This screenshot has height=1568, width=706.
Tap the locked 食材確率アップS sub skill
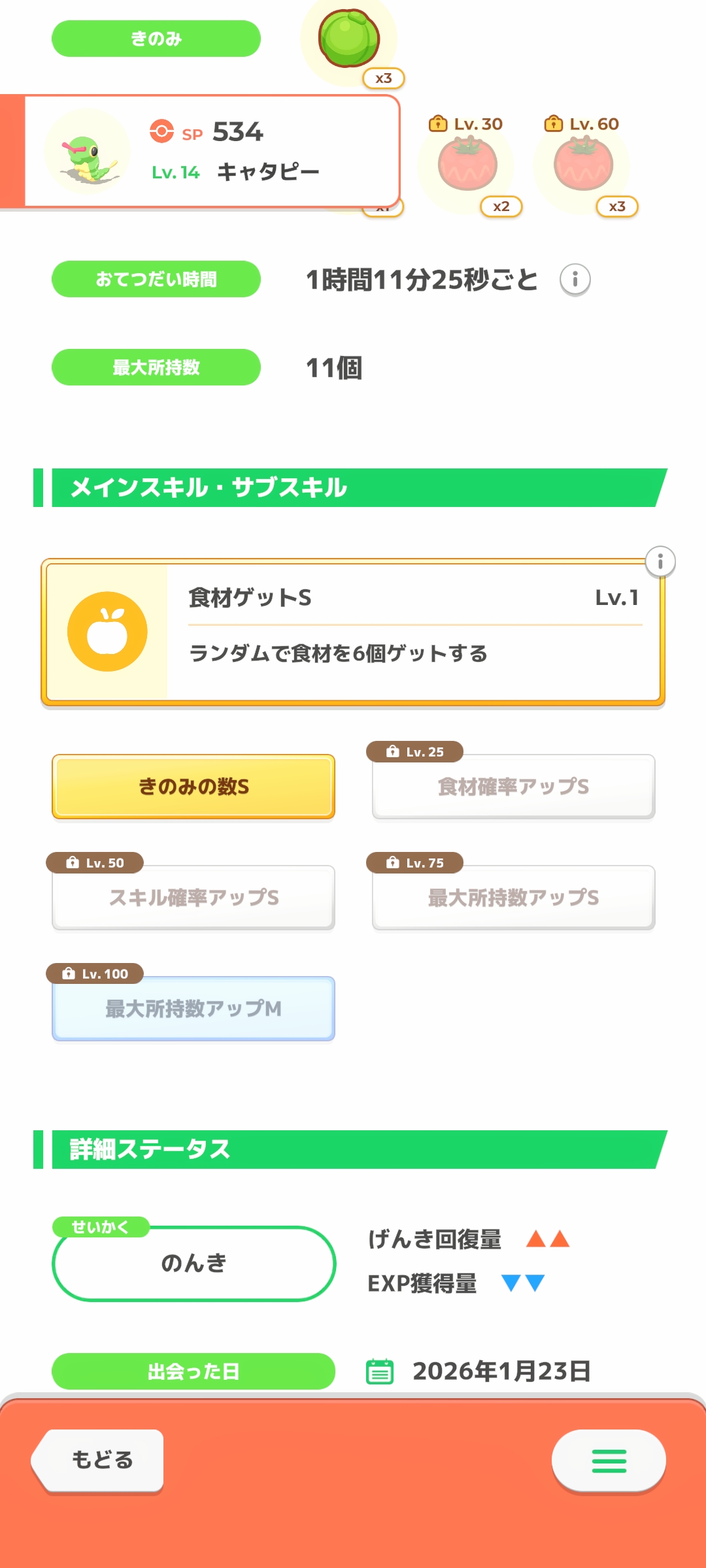[514, 787]
